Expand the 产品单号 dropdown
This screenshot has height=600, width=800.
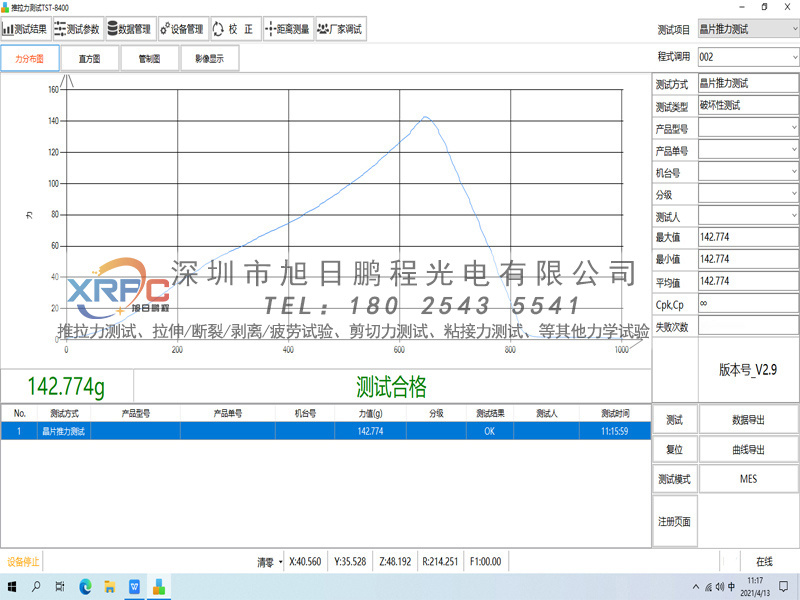794,149
